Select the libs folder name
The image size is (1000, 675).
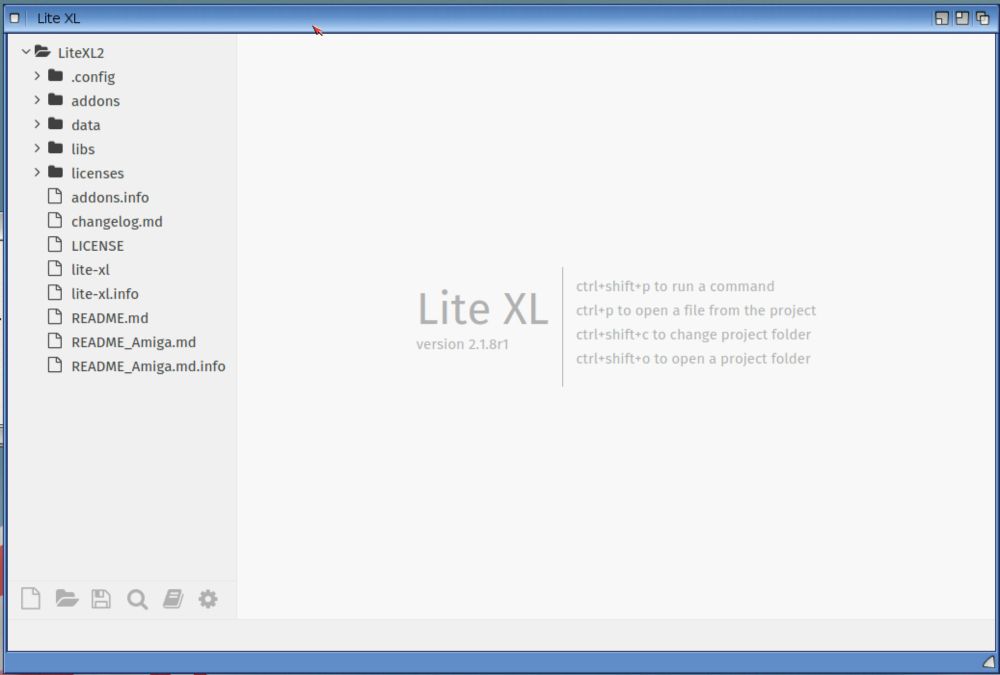[83, 149]
